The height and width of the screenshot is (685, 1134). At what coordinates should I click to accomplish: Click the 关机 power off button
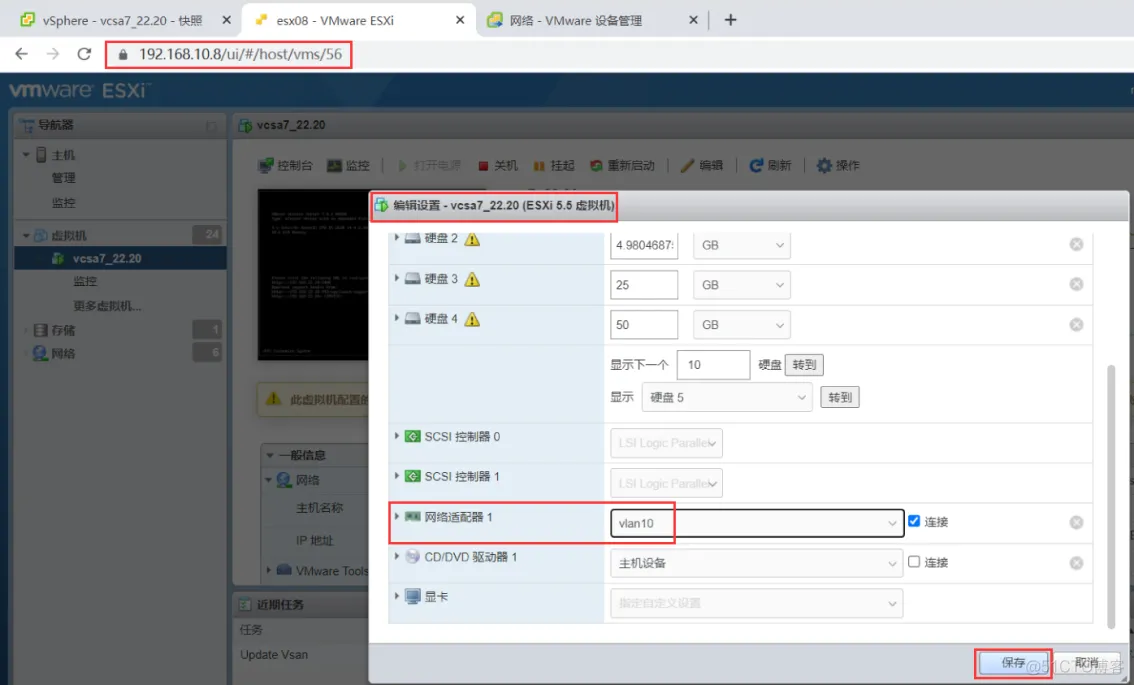click(498, 166)
